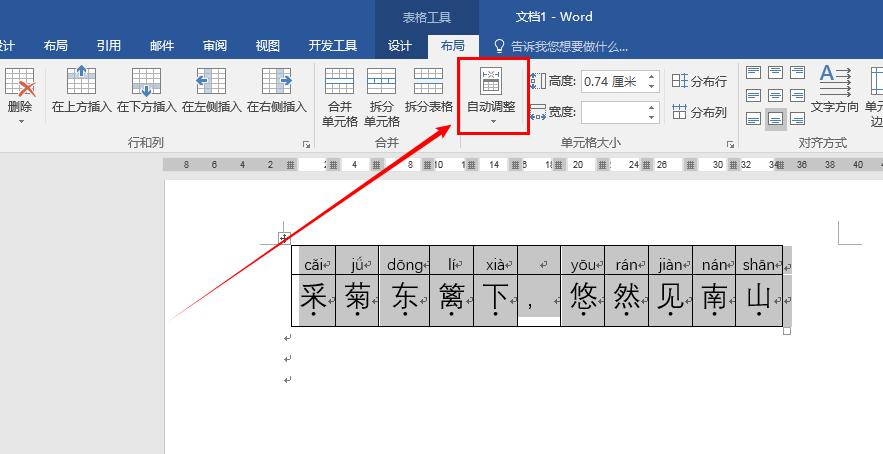
Task: Align cell text top center
Action: 775,72
